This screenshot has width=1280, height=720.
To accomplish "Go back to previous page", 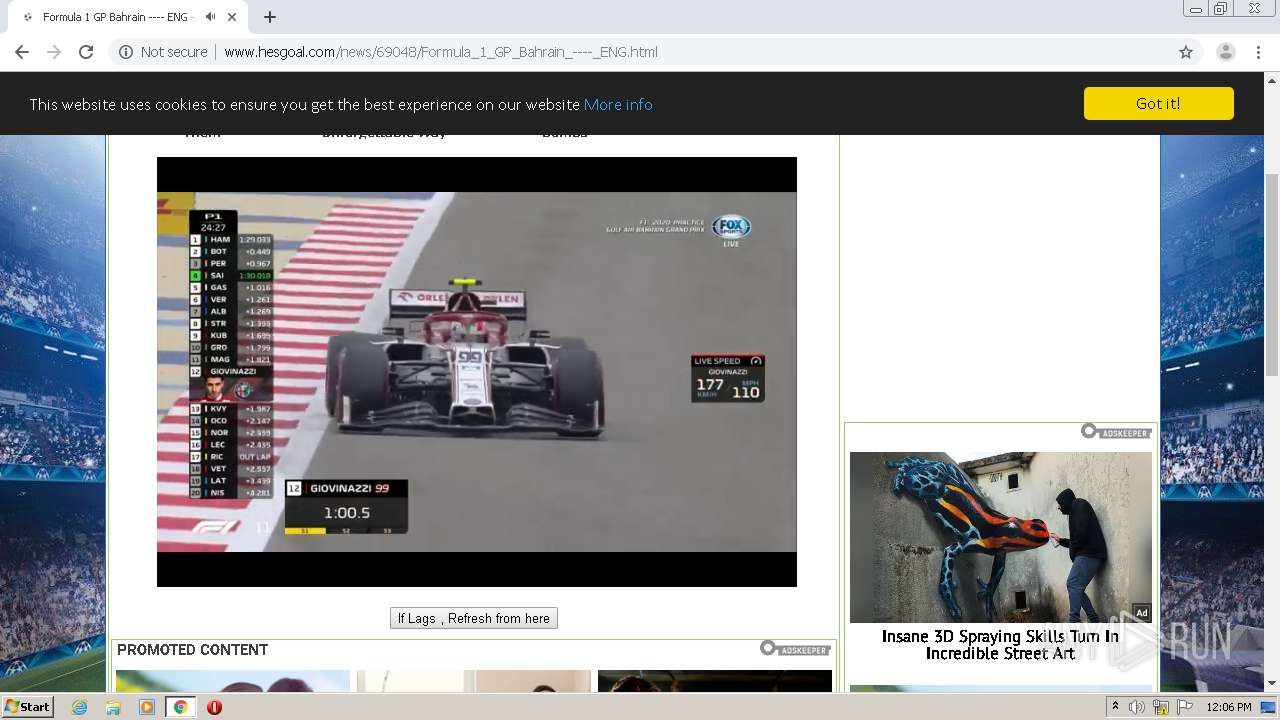I will coord(22,52).
